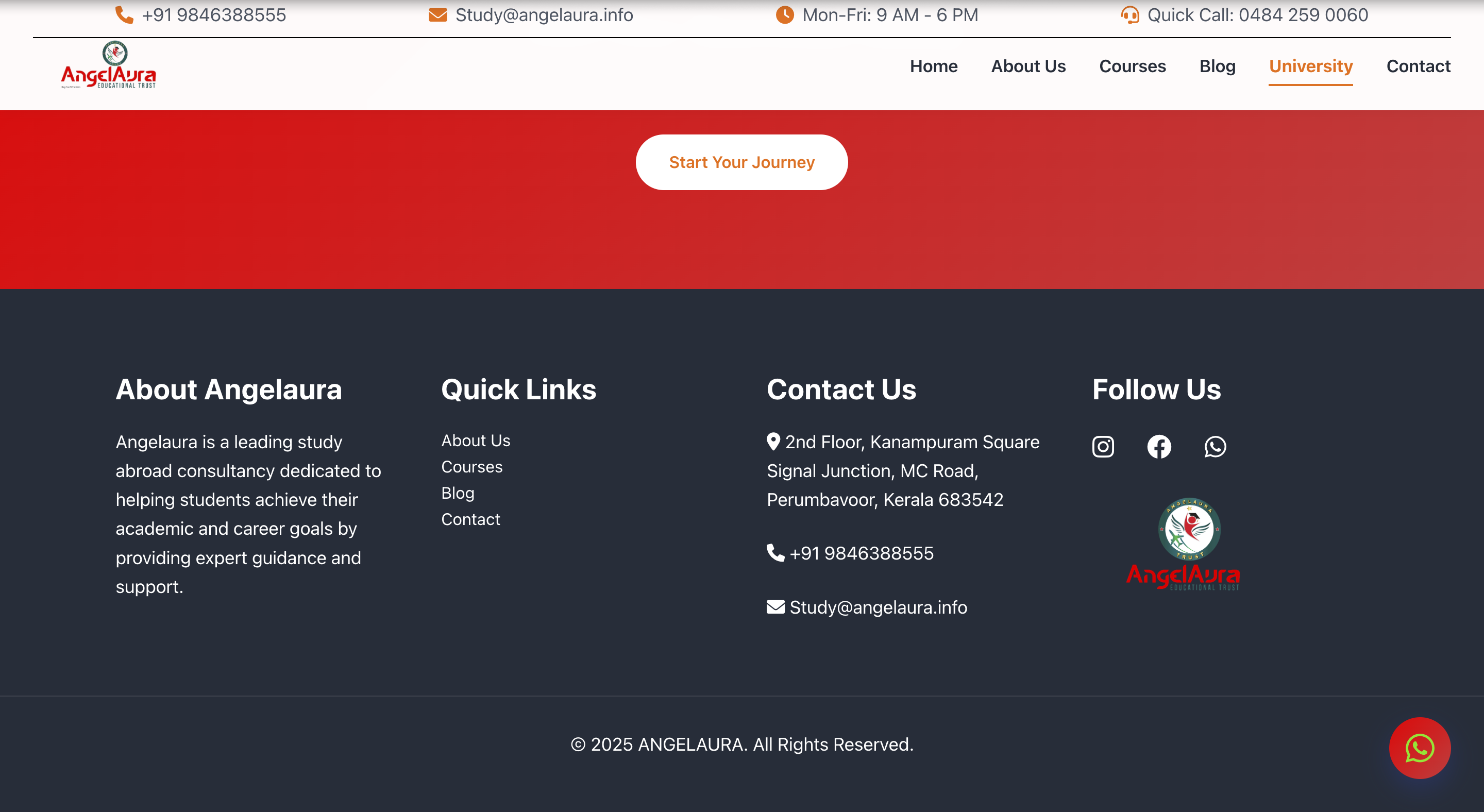Click the Instagram icon under Follow Us
This screenshot has height=812, width=1484.
pyautogui.click(x=1103, y=446)
